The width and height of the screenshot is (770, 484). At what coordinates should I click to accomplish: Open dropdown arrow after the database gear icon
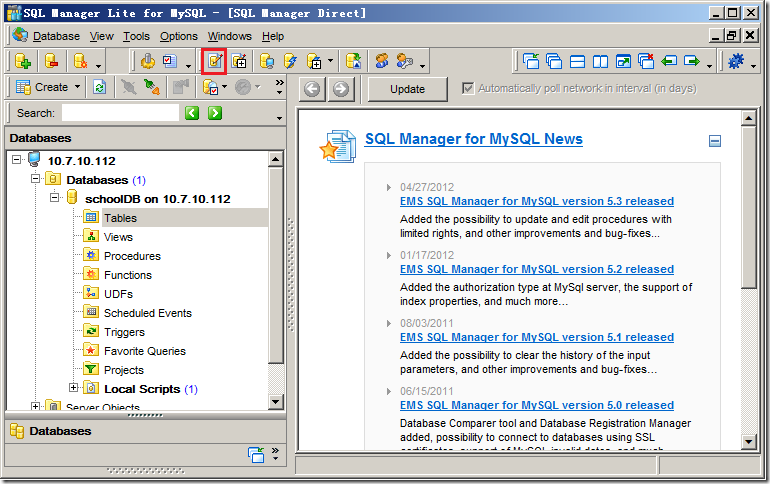coord(99,66)
